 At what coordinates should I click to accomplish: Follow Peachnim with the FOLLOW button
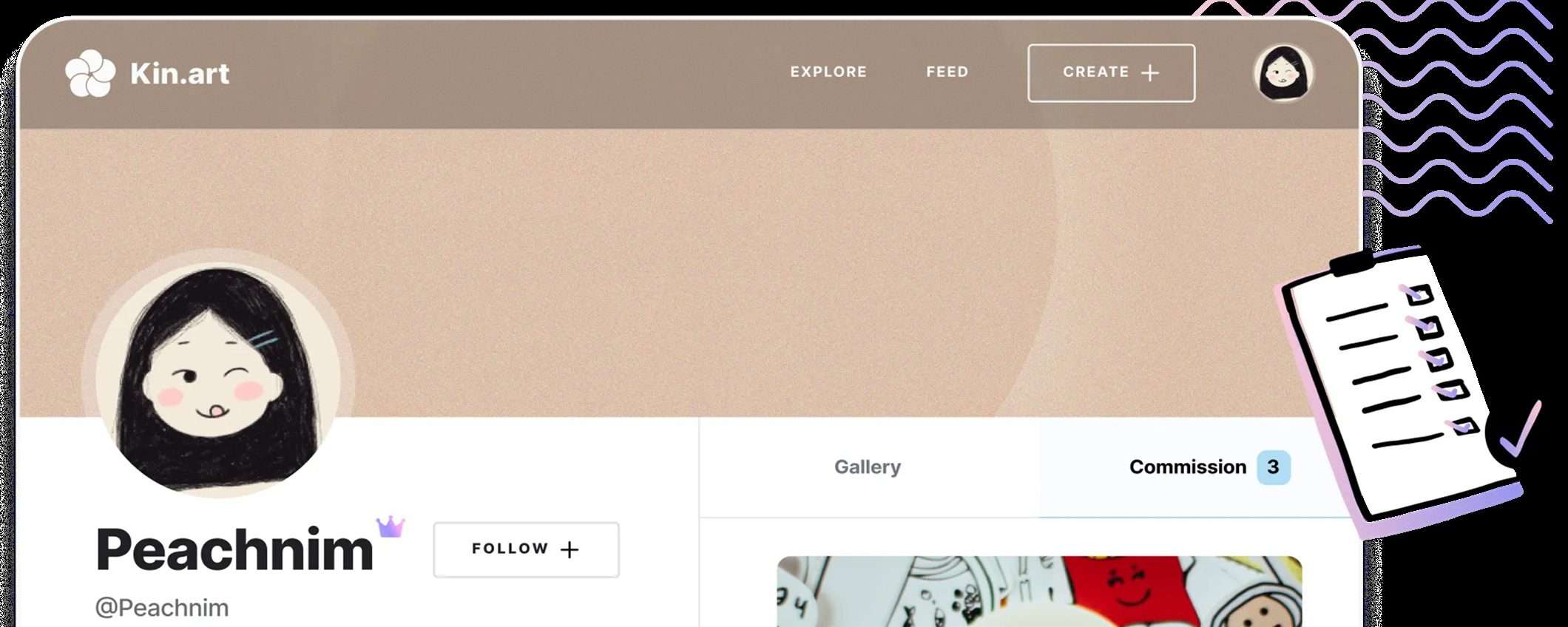coord(526,549)
